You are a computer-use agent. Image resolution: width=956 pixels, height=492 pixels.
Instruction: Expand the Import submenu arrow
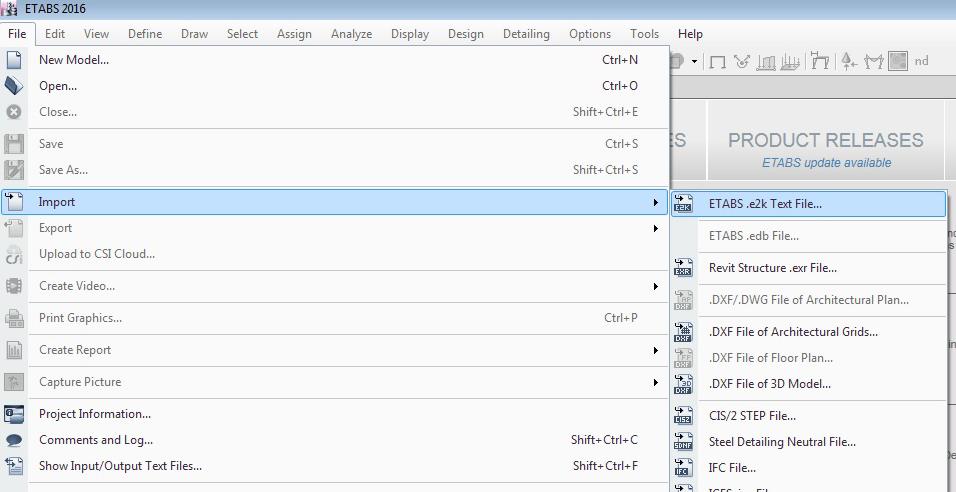pos(656,202)
